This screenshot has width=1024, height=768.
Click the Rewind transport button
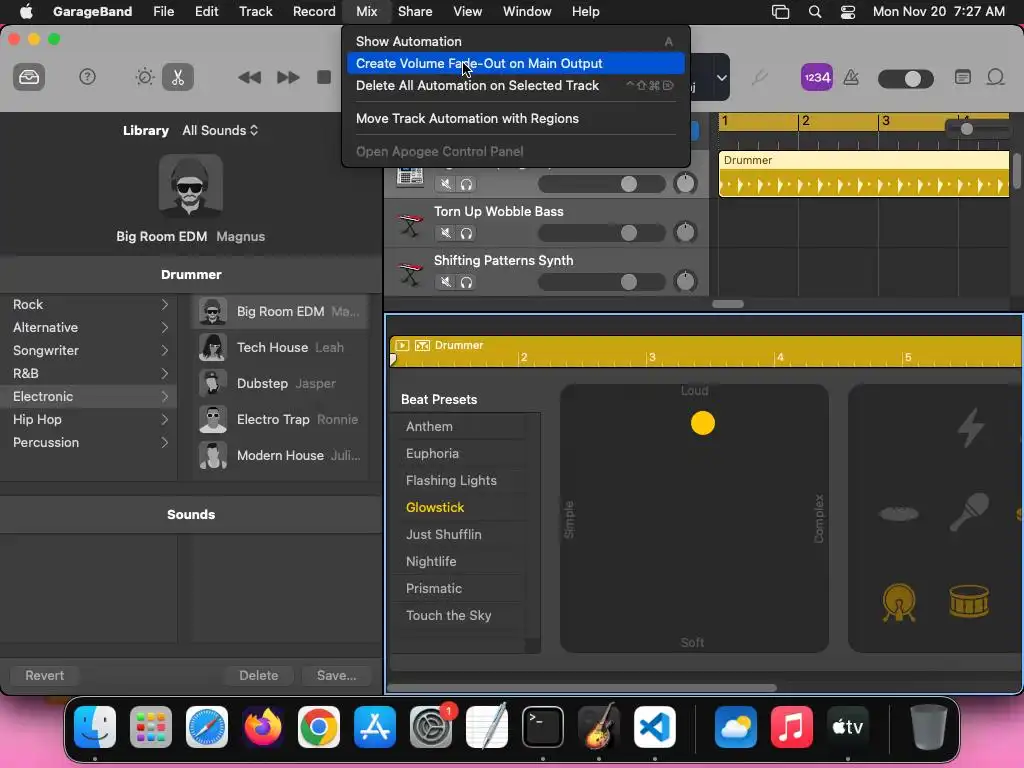point(249,78)
